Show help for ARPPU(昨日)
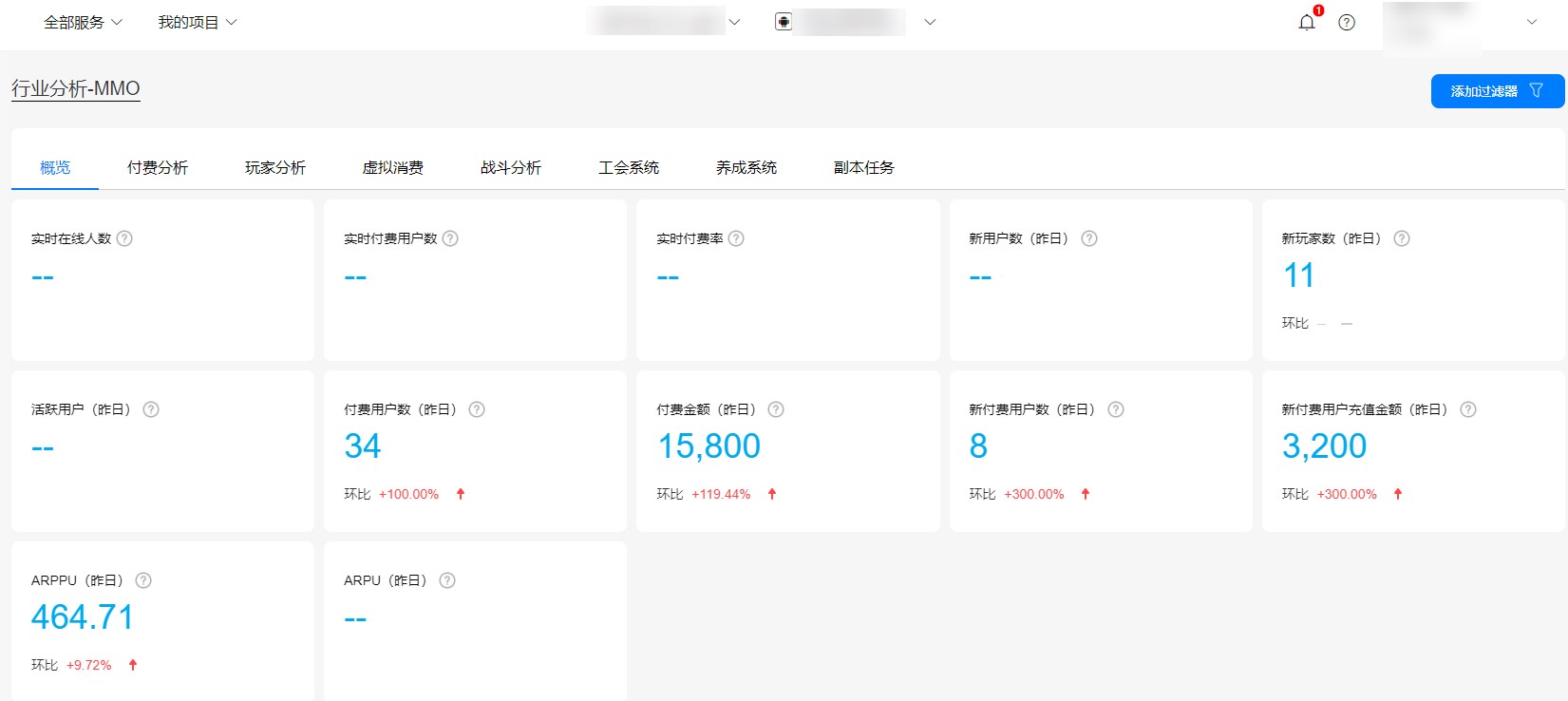The width and height of the screenshot is (1568, 701). [143, 580]
